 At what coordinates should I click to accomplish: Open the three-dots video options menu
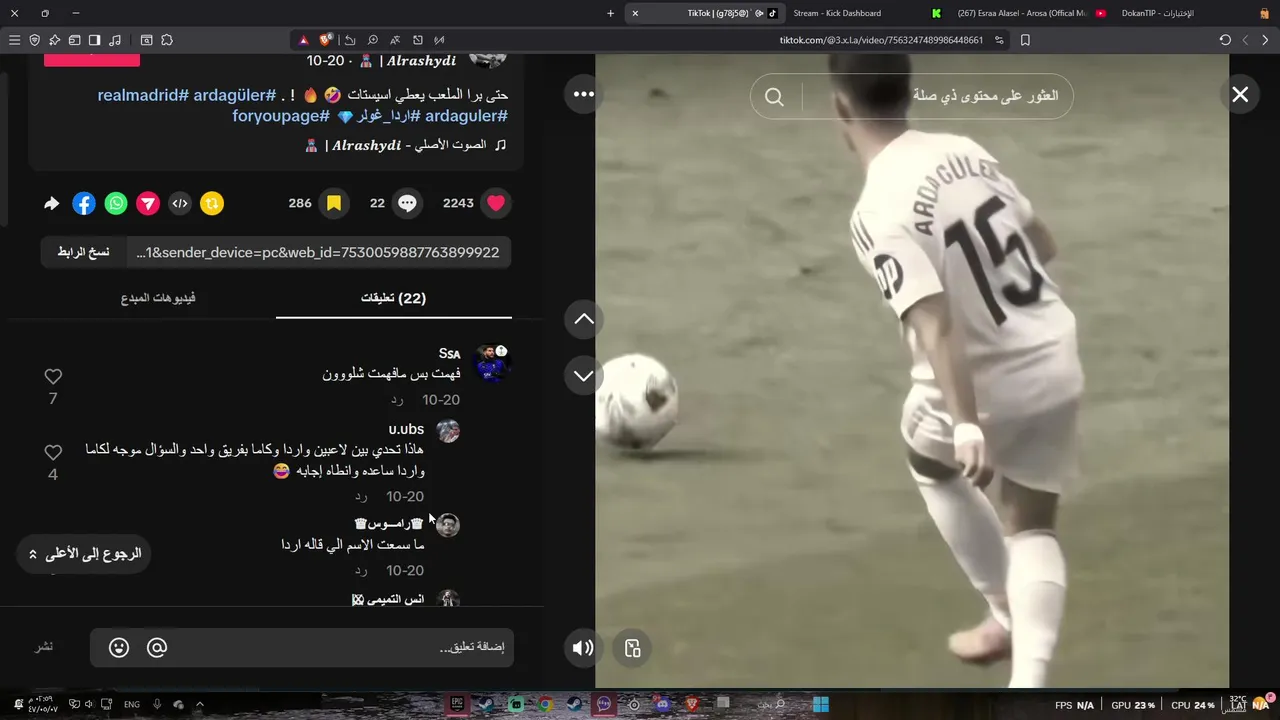click(x=584, y=94)
